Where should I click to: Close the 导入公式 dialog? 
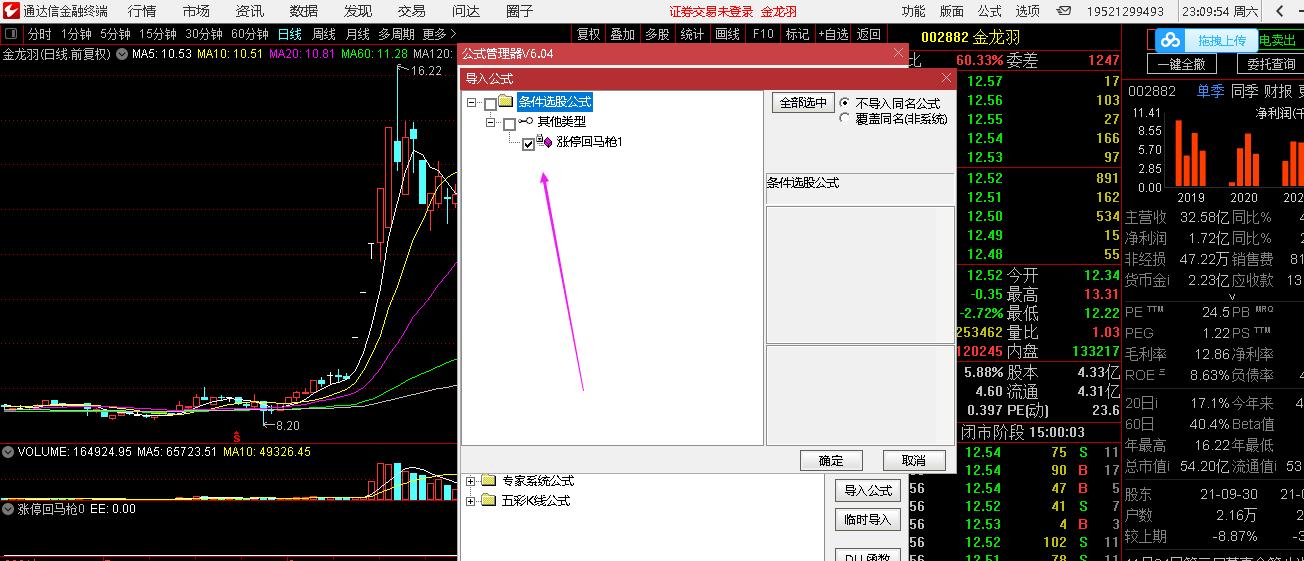(x=946, y=78)
